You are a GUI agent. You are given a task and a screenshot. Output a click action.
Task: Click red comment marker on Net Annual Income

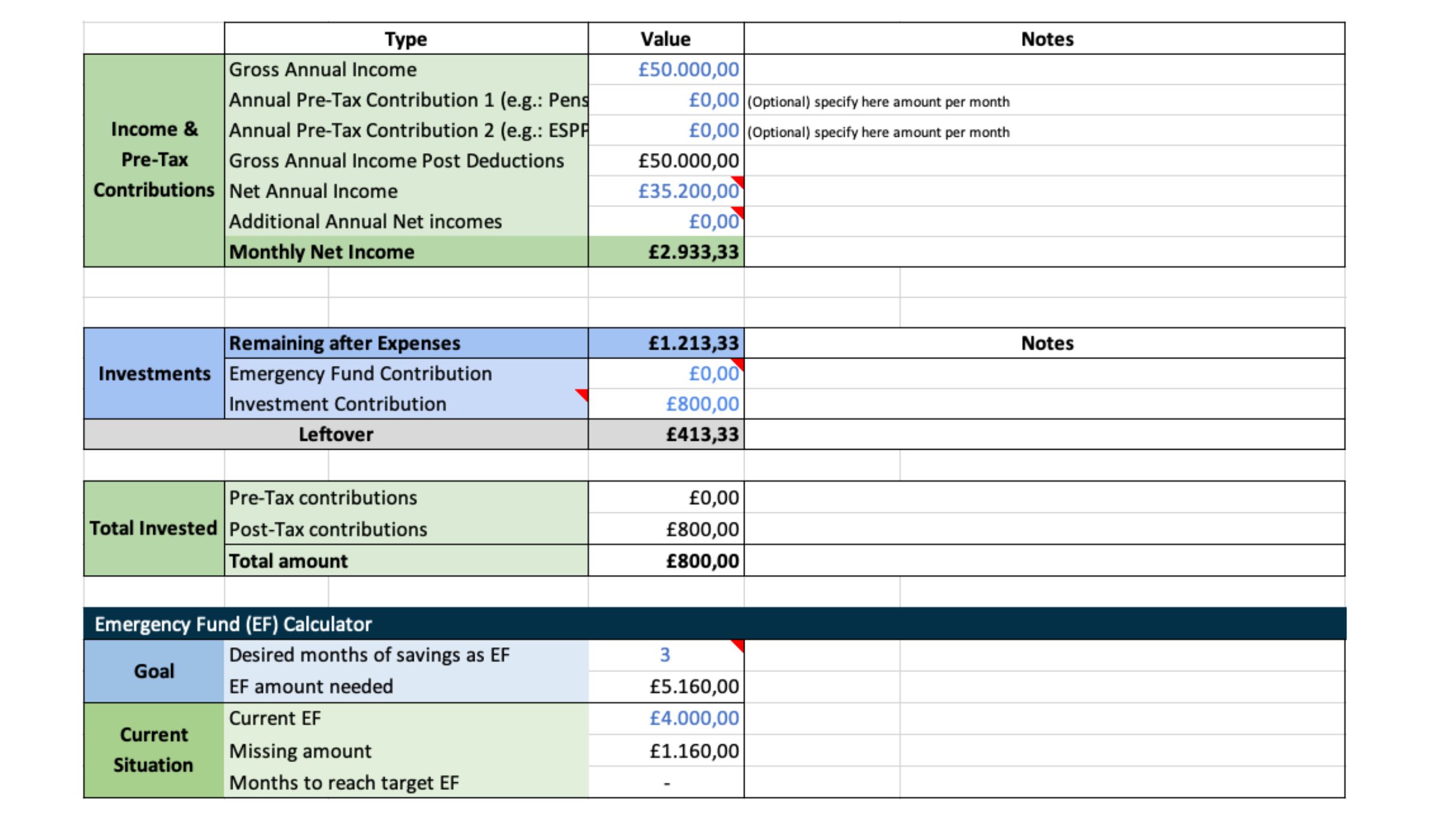coord(739,180)
